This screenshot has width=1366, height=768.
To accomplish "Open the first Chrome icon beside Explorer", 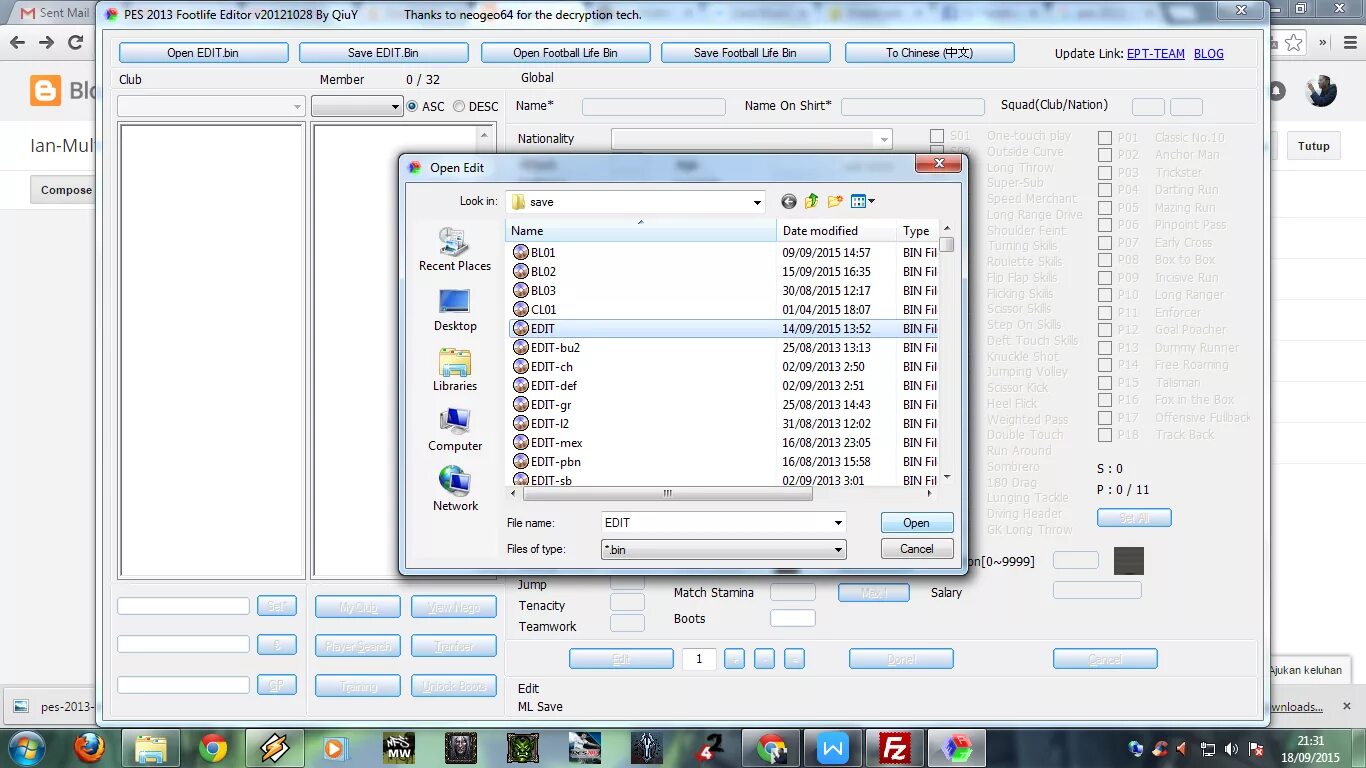I will [x=212, y=748].
